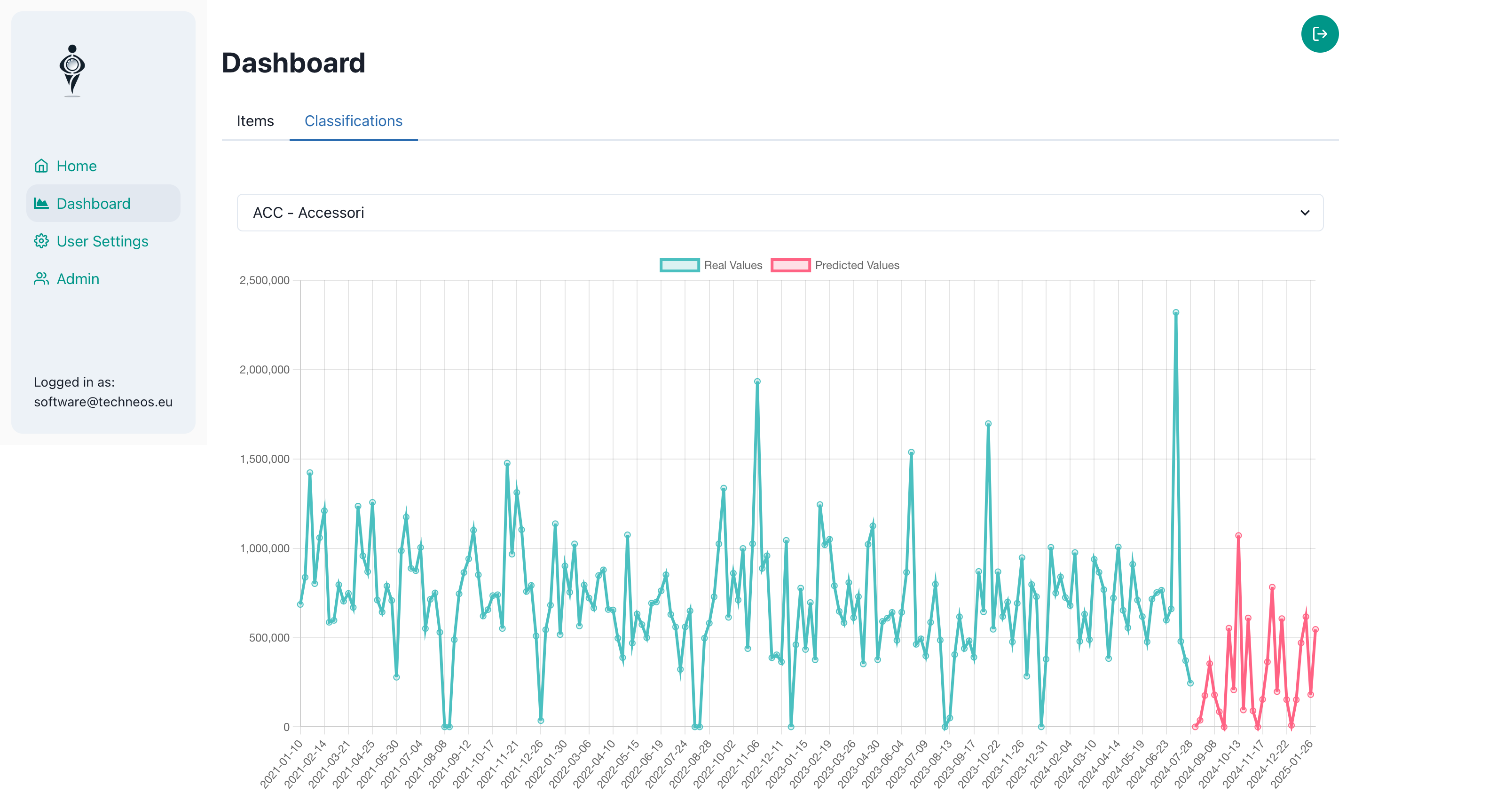The image size is (1512, 809).
Task: Click the dropdown chevron arrow
Action: 1304,213
